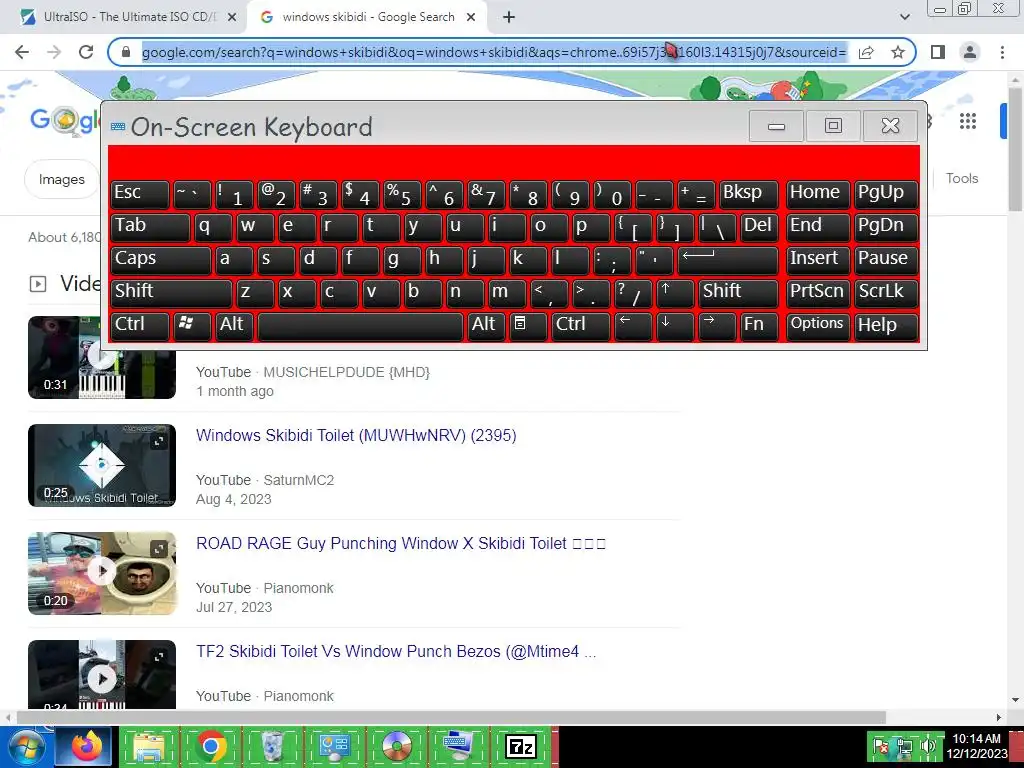Open the search Tools option
1024x768 pixels.
[961, 178]
